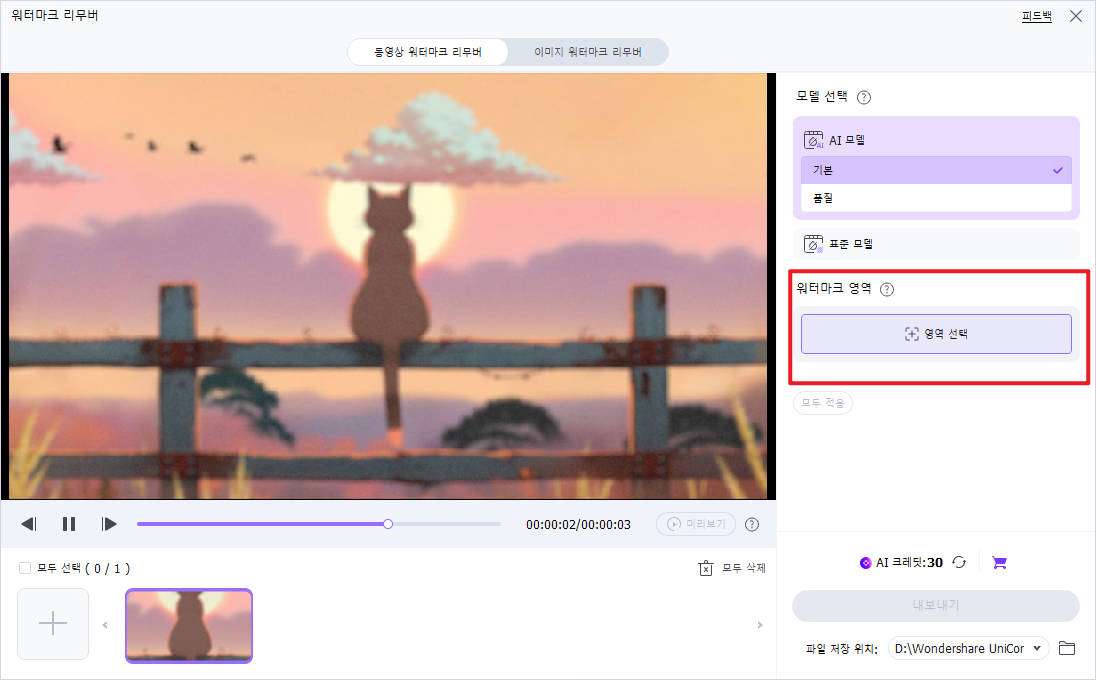The image size is (1096, 680).
Task: Click the 표준 모델 icon
Action: pos(813,244)
